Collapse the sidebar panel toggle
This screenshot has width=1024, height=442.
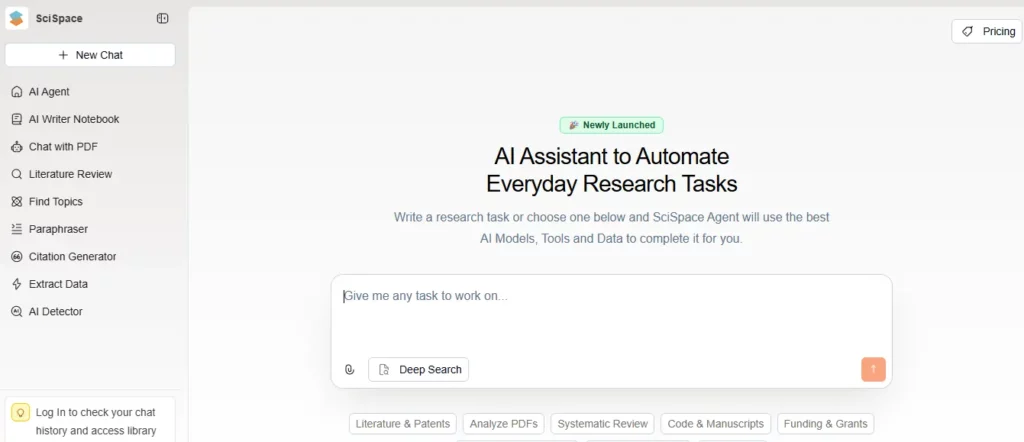pyautogui.click(x=163, y=18)
